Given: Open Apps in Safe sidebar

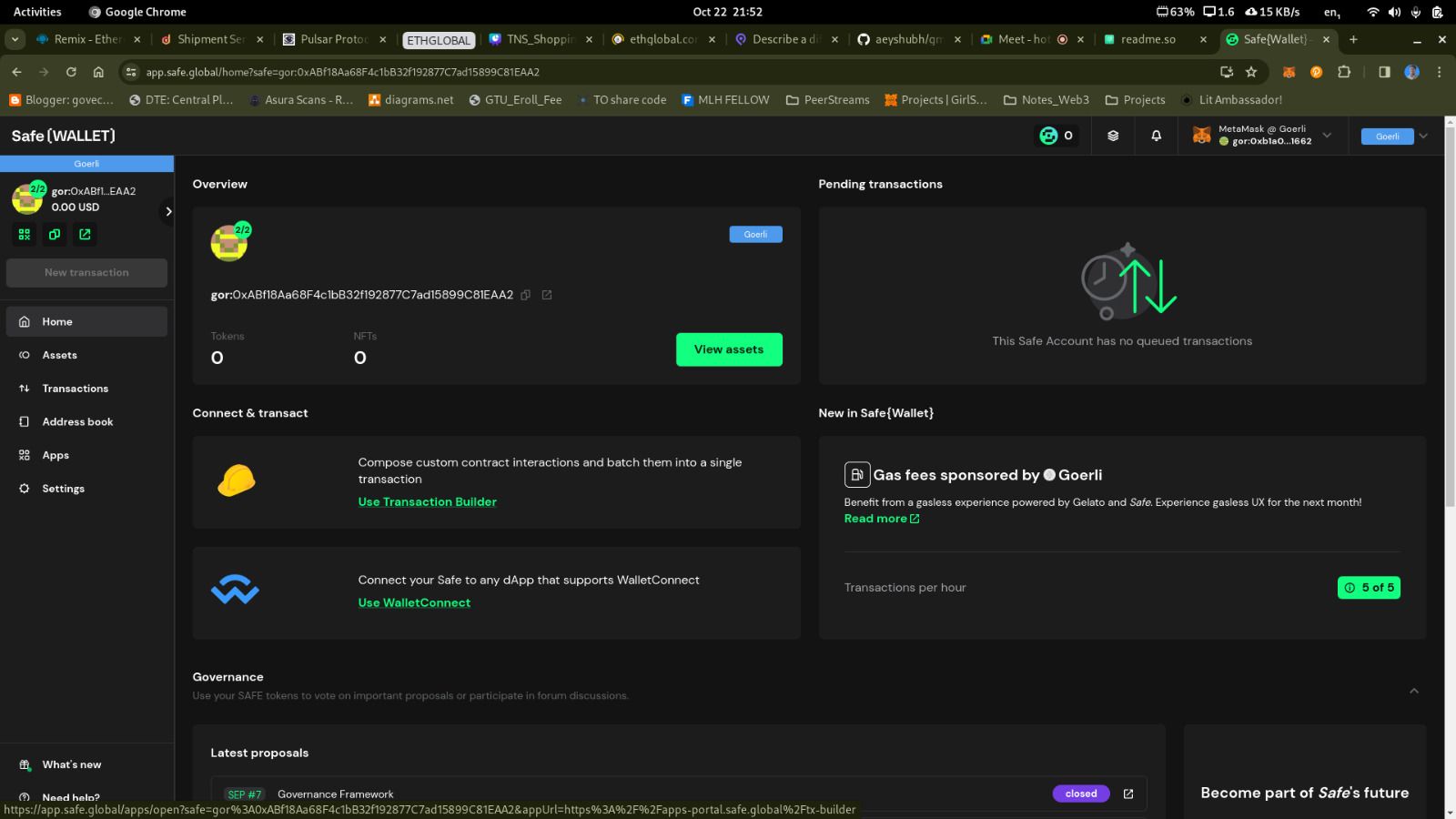Looking at the screenshot, I should (x=86, y=455).
